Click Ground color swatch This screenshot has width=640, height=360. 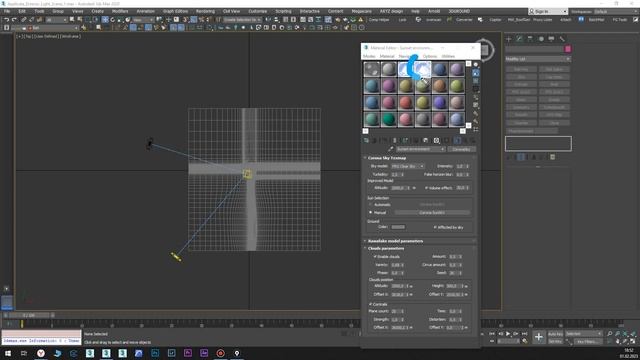point(398,227)
